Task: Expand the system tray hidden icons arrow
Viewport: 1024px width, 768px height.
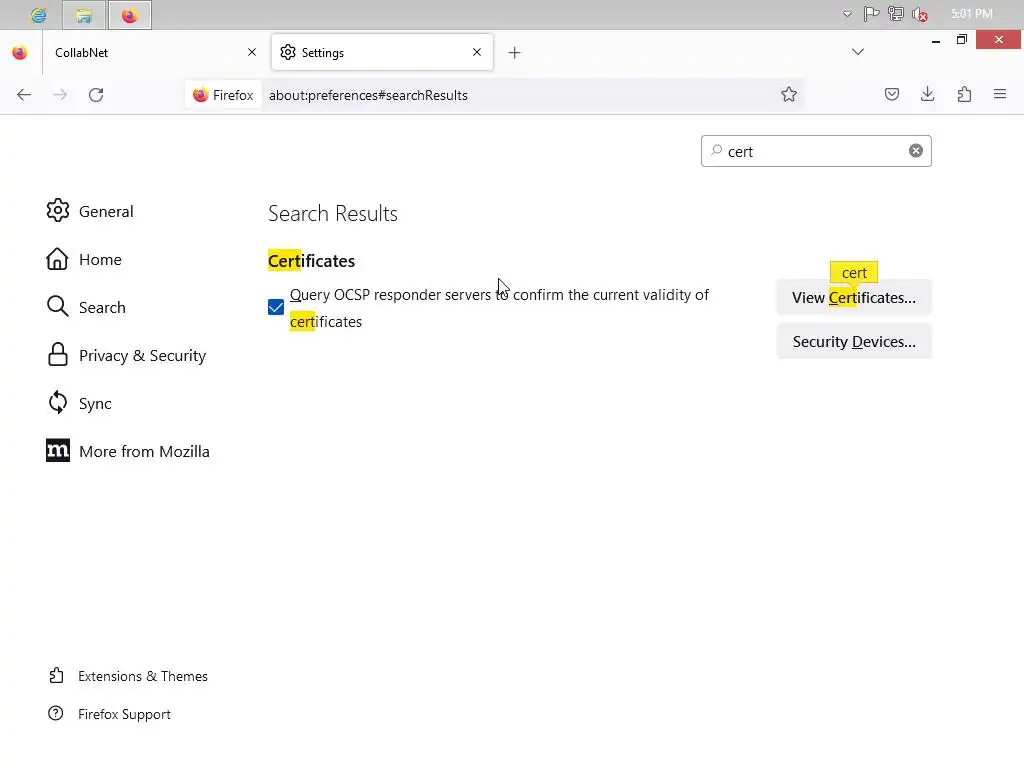Action: click(x=848, y=15)
